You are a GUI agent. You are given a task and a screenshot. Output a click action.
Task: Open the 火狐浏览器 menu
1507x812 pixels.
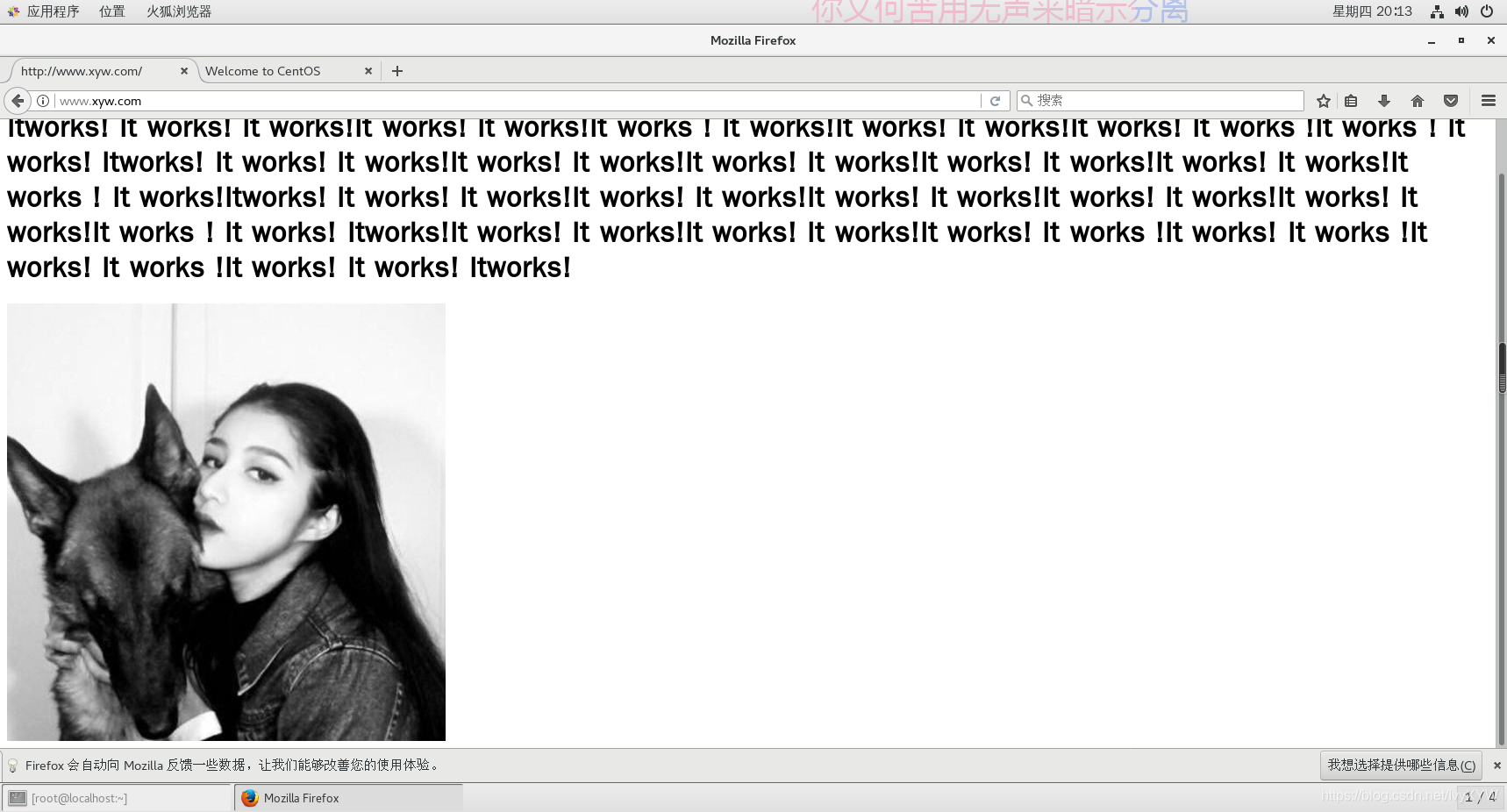pyautogui.click(x=179, y=11)
